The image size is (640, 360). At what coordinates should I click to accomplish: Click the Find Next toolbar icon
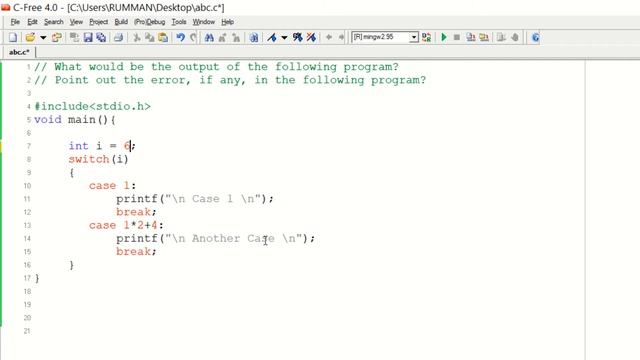(222, 38)
